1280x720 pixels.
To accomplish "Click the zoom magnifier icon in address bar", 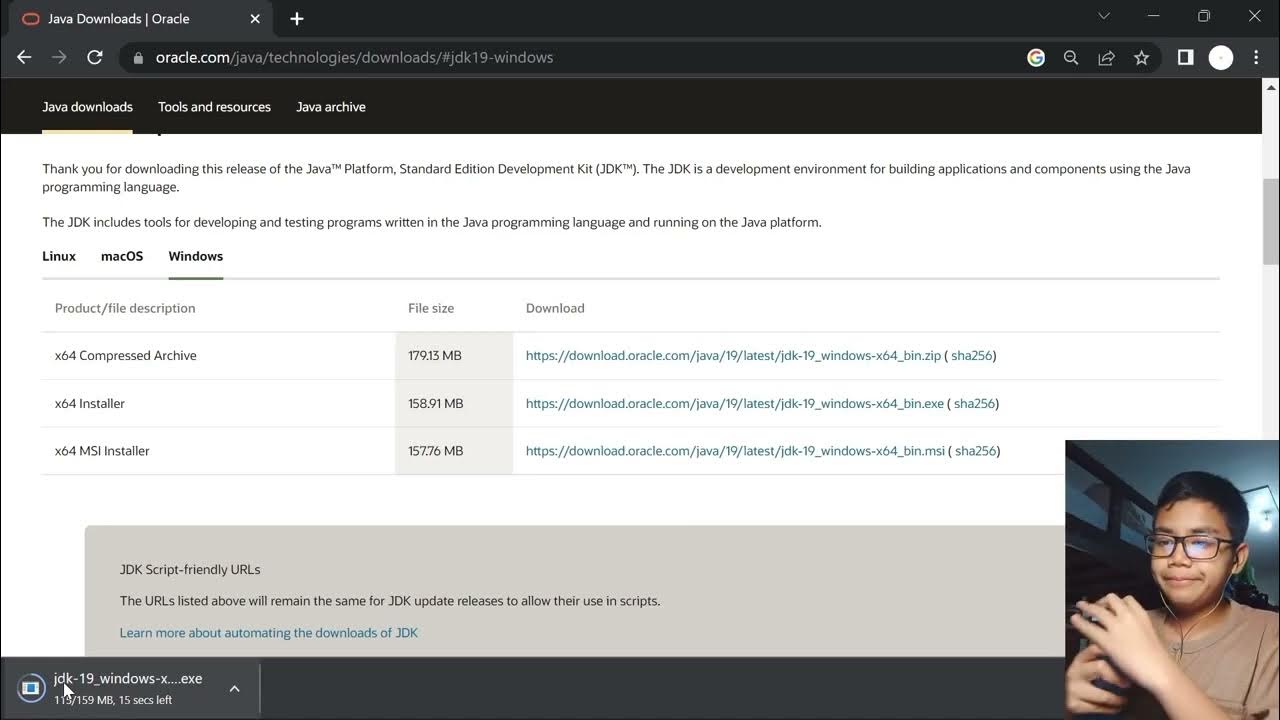I will point(1071,58).
